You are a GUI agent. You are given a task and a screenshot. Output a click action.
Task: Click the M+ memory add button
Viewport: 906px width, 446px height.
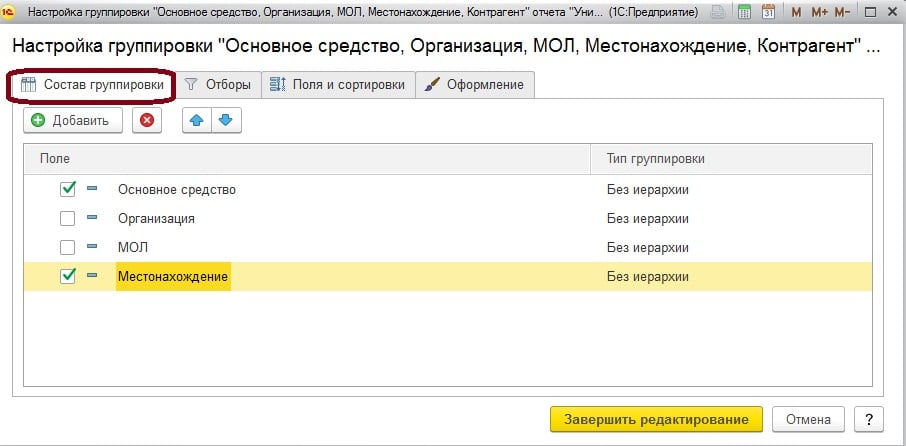[x=819, y=14]
